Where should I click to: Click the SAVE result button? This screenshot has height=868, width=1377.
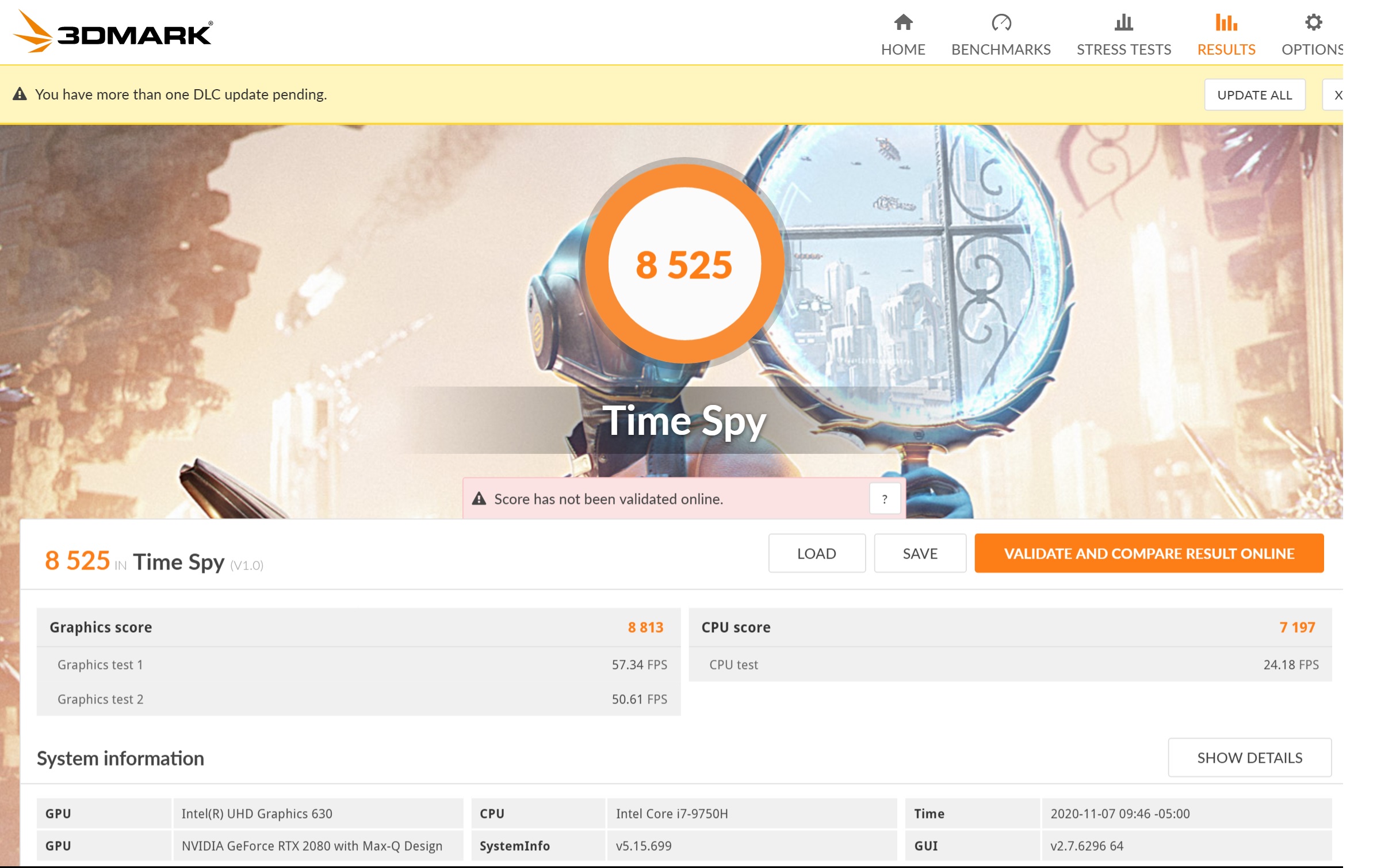tap(920, 553)
